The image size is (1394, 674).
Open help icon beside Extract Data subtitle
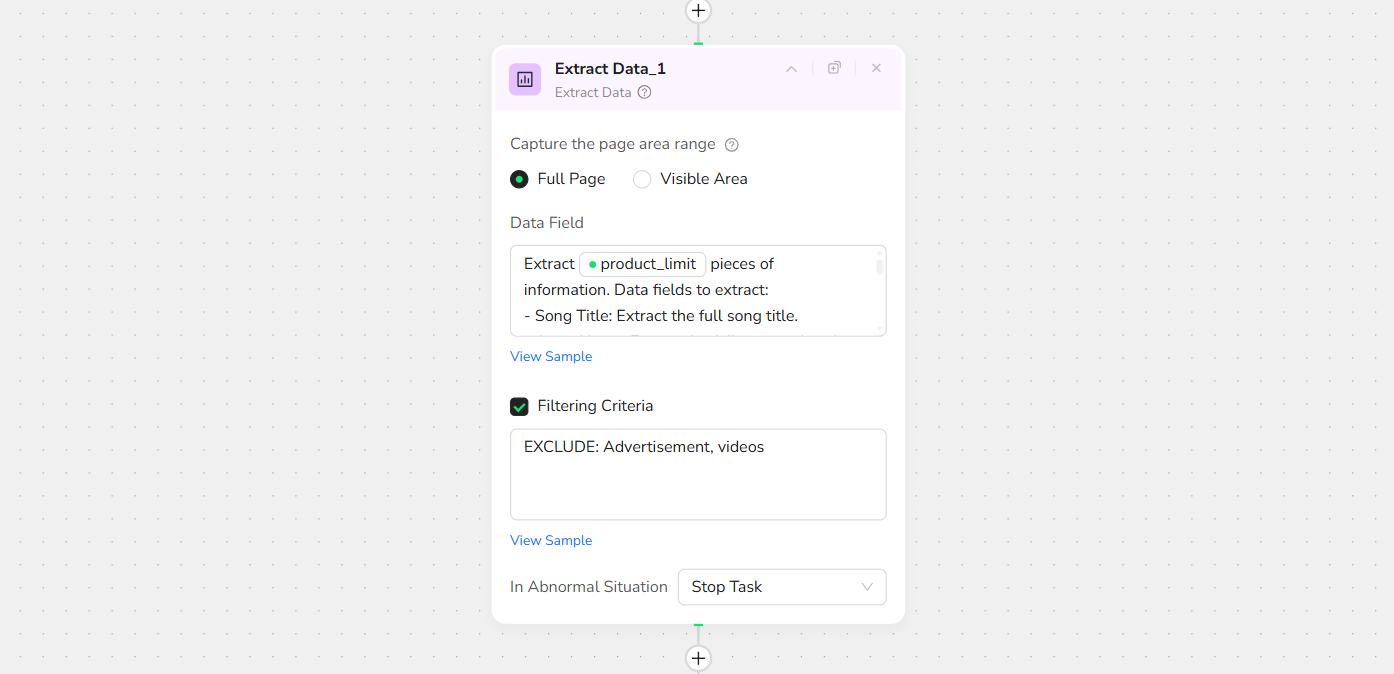point(645,92)
